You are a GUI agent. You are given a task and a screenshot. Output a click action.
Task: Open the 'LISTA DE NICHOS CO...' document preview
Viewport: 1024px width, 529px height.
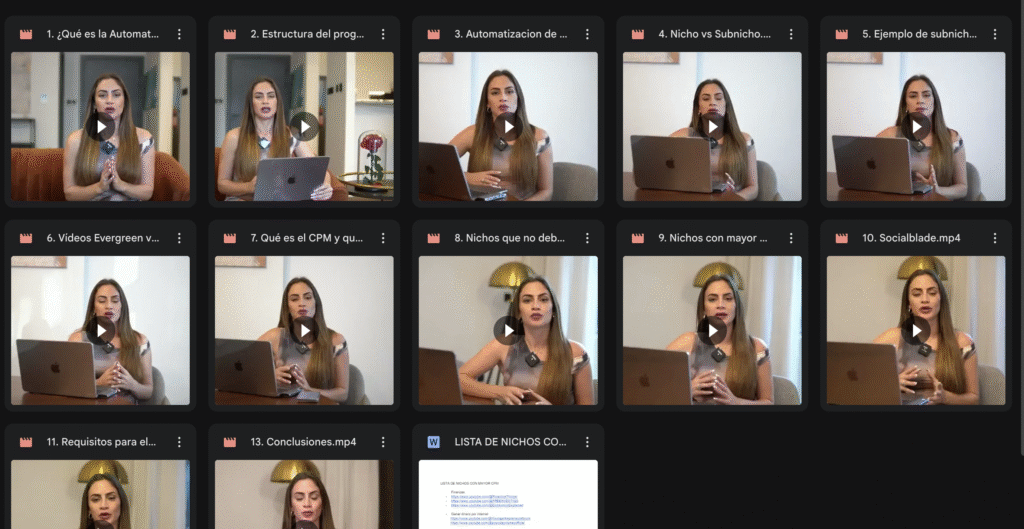click(508, 494)
